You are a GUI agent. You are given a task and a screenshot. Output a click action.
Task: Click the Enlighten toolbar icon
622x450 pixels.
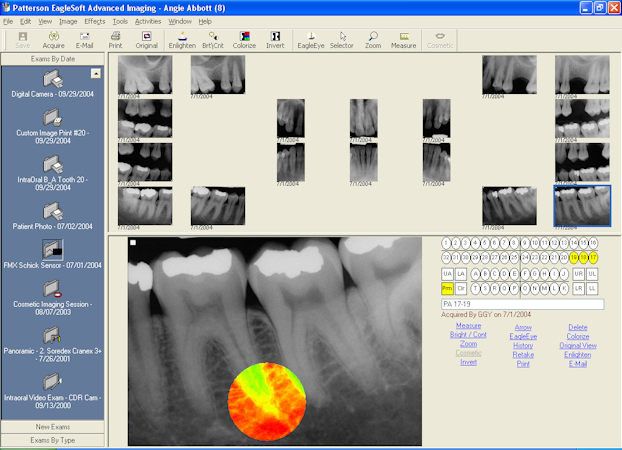182,40
